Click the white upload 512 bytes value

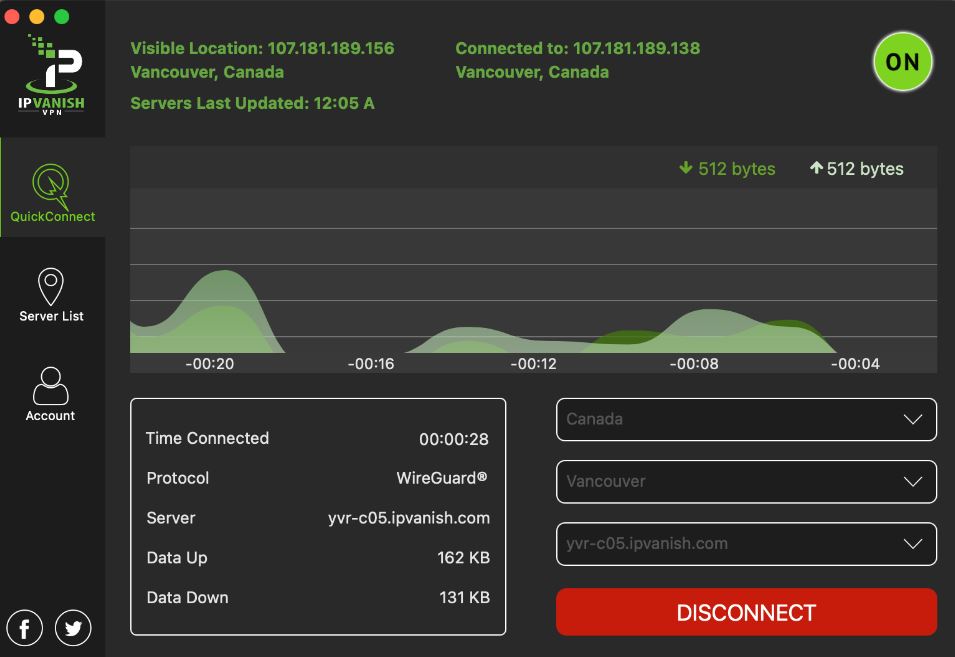[x=865, y=169]
